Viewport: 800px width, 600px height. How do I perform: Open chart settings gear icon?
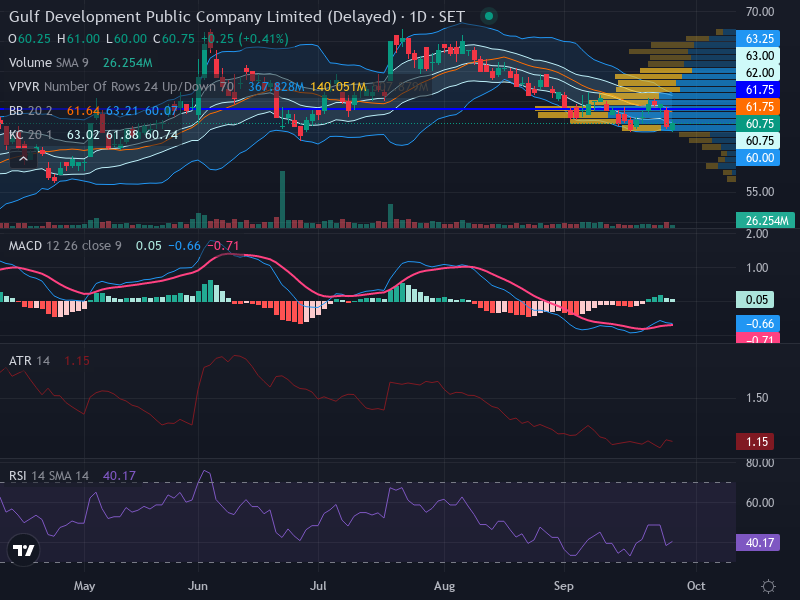768,586
